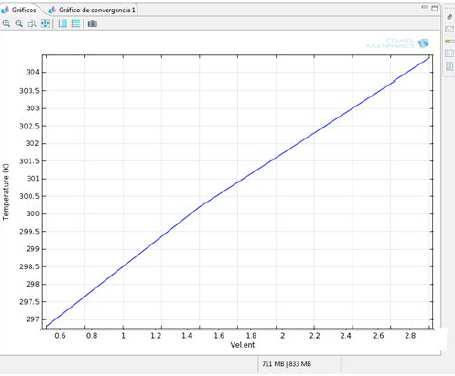Screen dimensions: 455x376
Task: Minimize the graphics panel view
Action: point(424,7)
